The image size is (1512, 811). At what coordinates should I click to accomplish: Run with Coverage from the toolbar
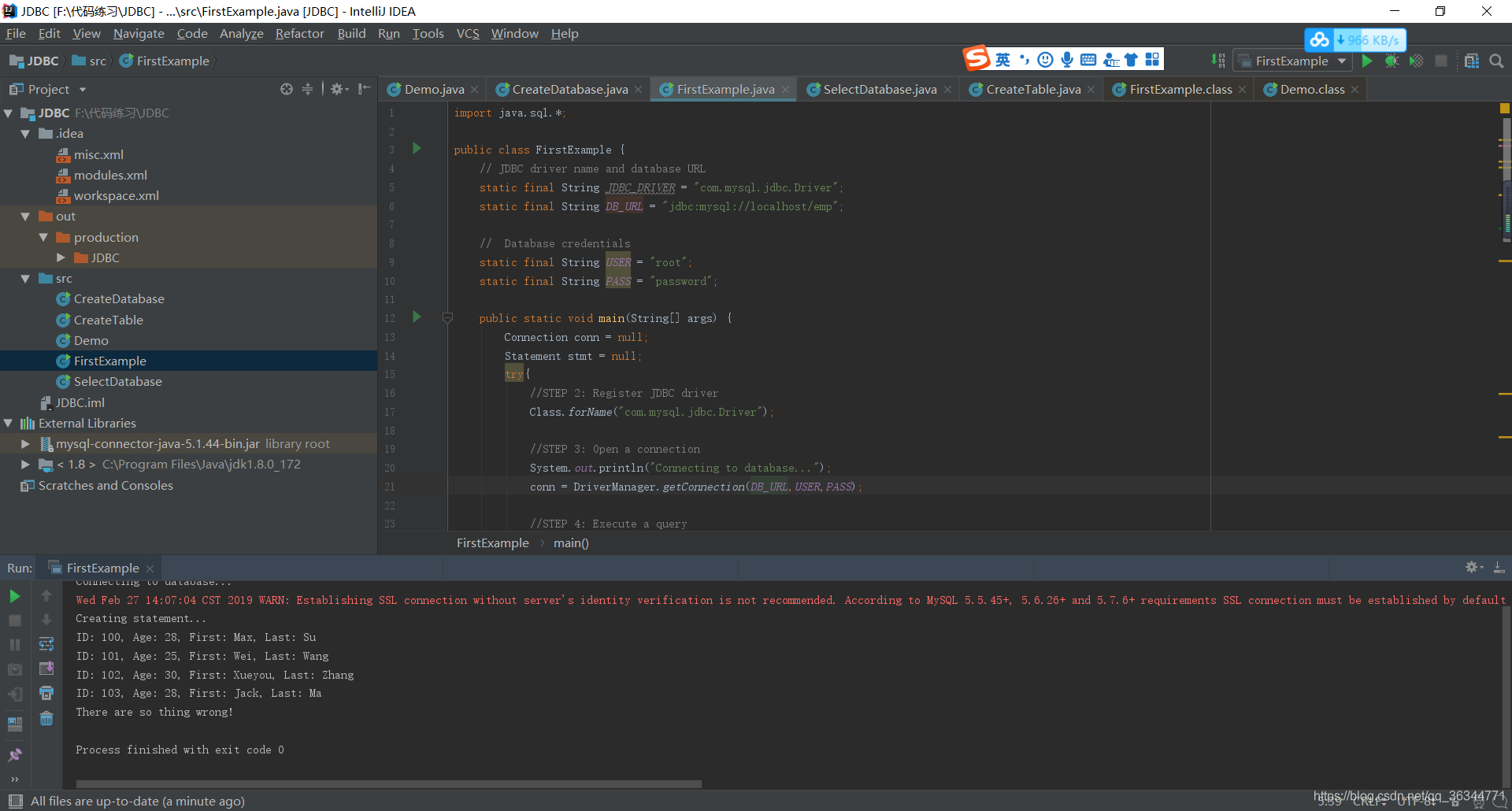coord(1416,61)
